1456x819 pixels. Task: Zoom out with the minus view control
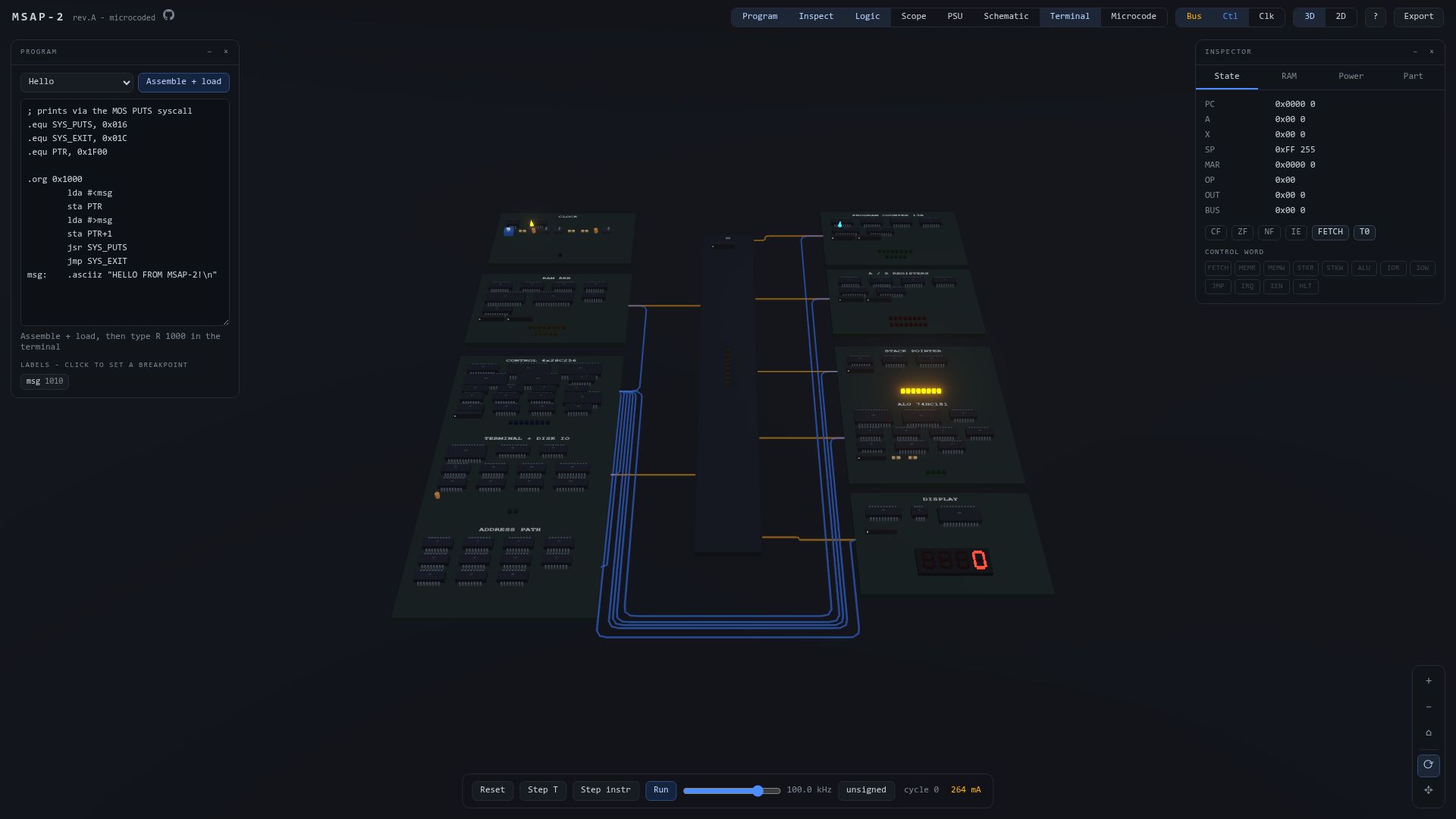point(1429,707)
